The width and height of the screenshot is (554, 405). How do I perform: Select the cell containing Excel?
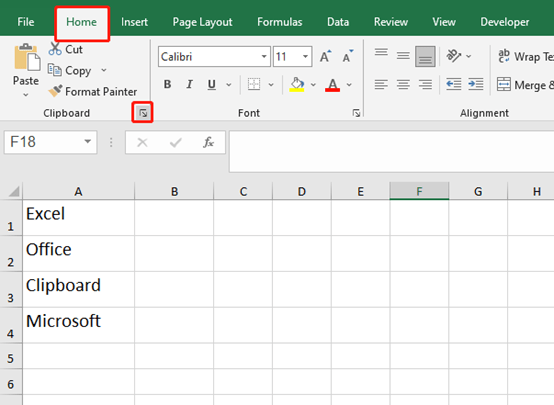(x=78, y=218)
